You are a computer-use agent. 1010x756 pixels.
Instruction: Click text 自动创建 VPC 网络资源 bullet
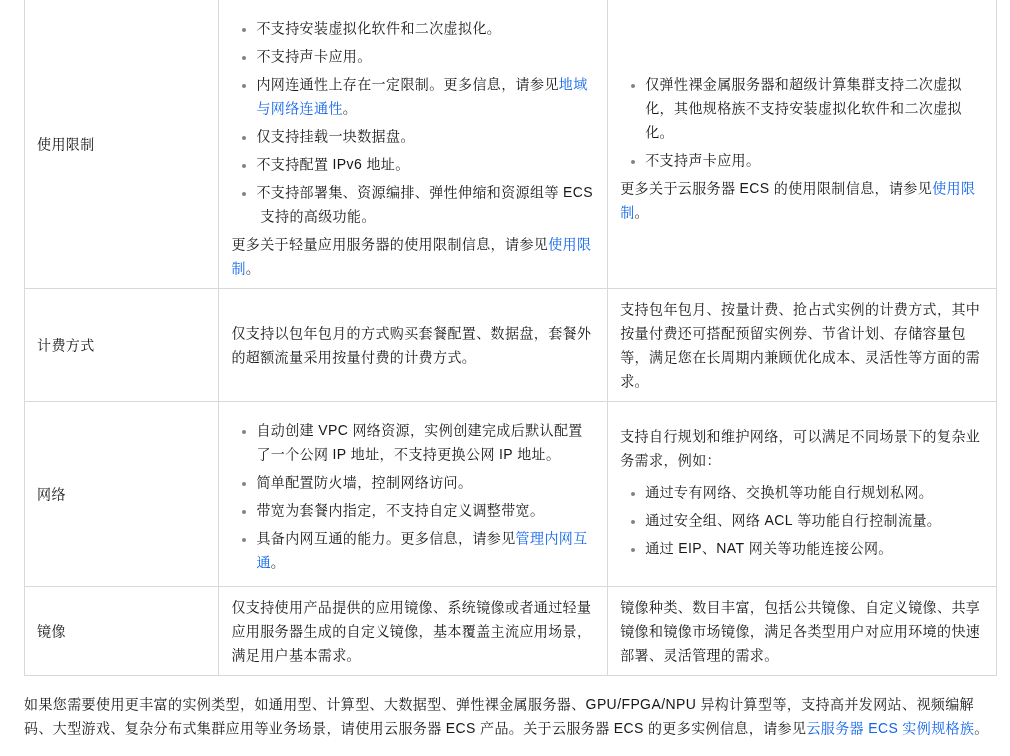tap(419, 442)
